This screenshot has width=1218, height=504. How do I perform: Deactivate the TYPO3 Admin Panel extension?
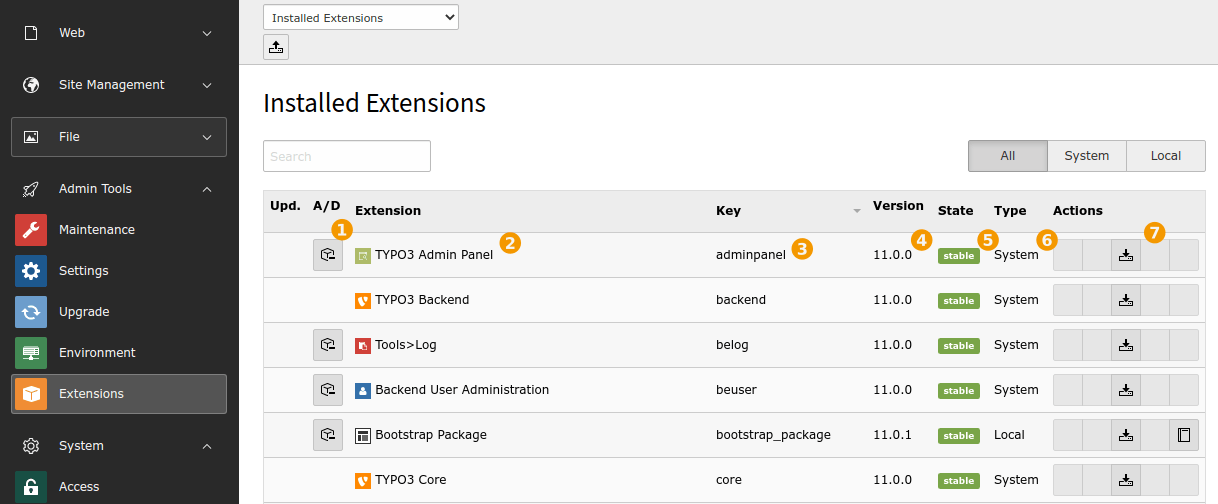(x=328, y=255)
